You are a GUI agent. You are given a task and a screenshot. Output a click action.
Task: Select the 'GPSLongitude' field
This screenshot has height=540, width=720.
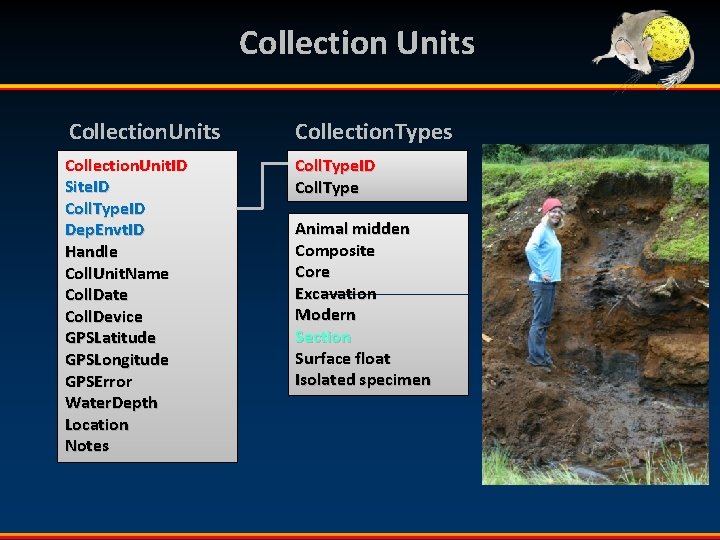tap(117, 360)
